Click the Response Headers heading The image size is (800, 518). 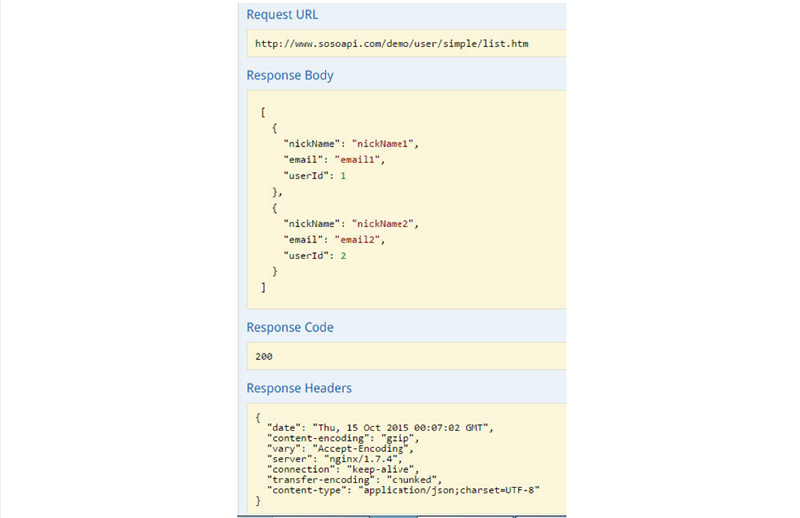tap(299, 387)
